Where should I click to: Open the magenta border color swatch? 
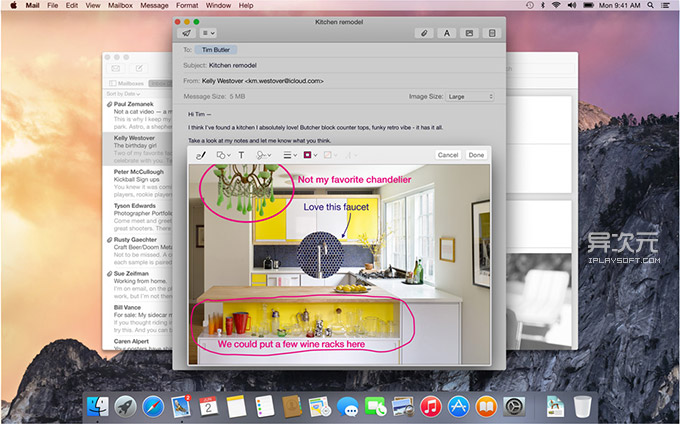[x=310, y=155]
